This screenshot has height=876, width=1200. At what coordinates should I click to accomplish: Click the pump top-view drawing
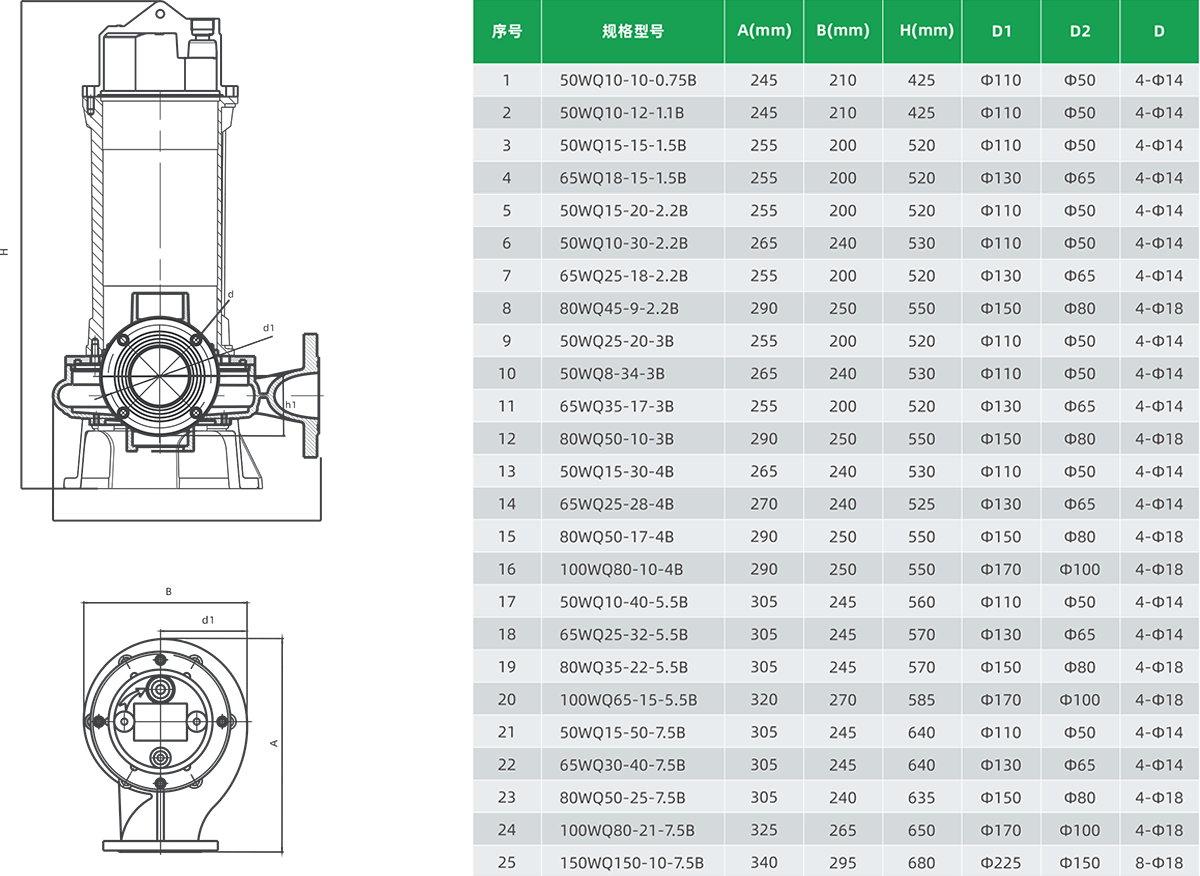pos(183,729)
